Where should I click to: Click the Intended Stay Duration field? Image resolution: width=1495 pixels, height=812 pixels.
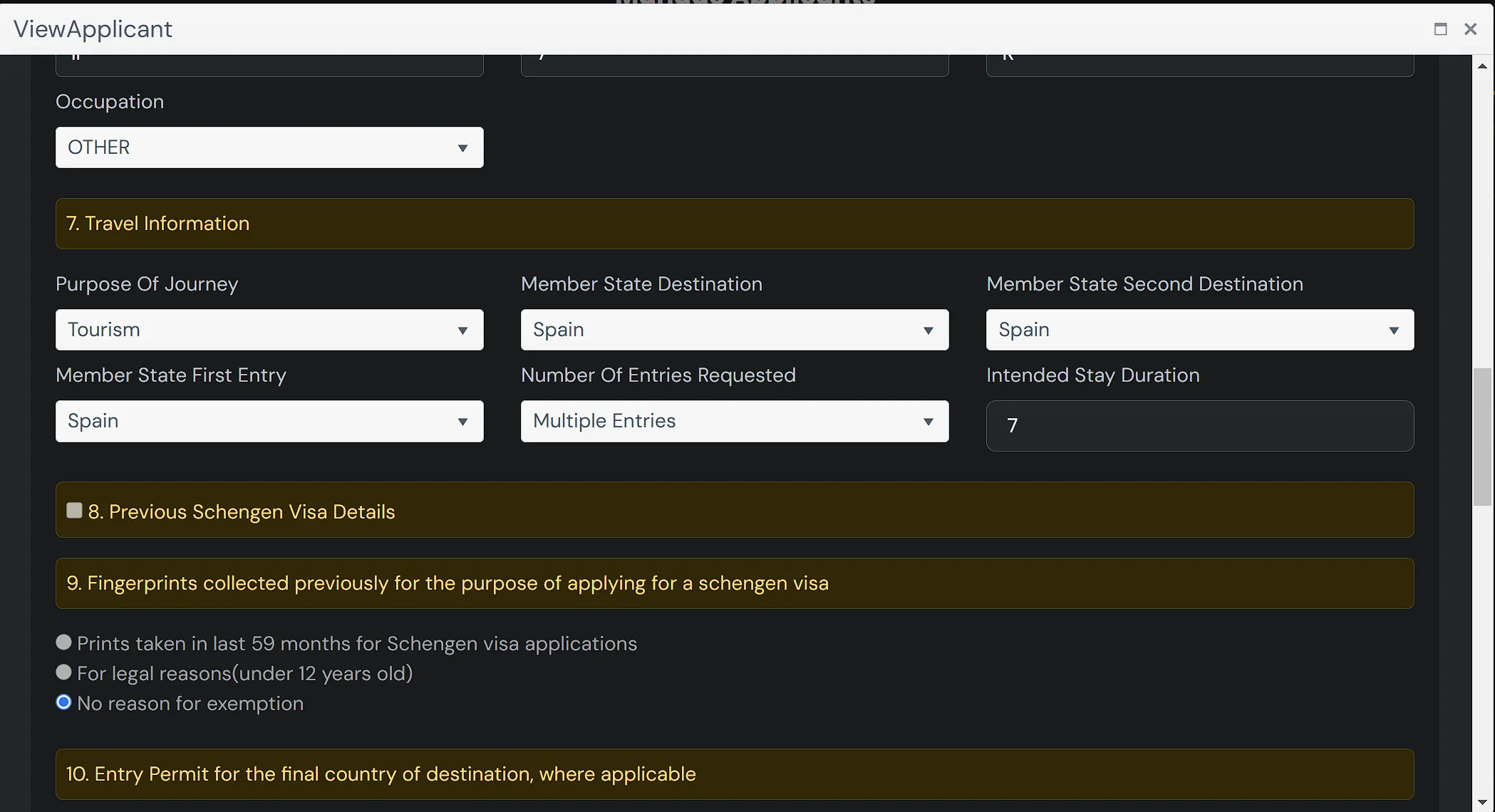coord(1200,426)
